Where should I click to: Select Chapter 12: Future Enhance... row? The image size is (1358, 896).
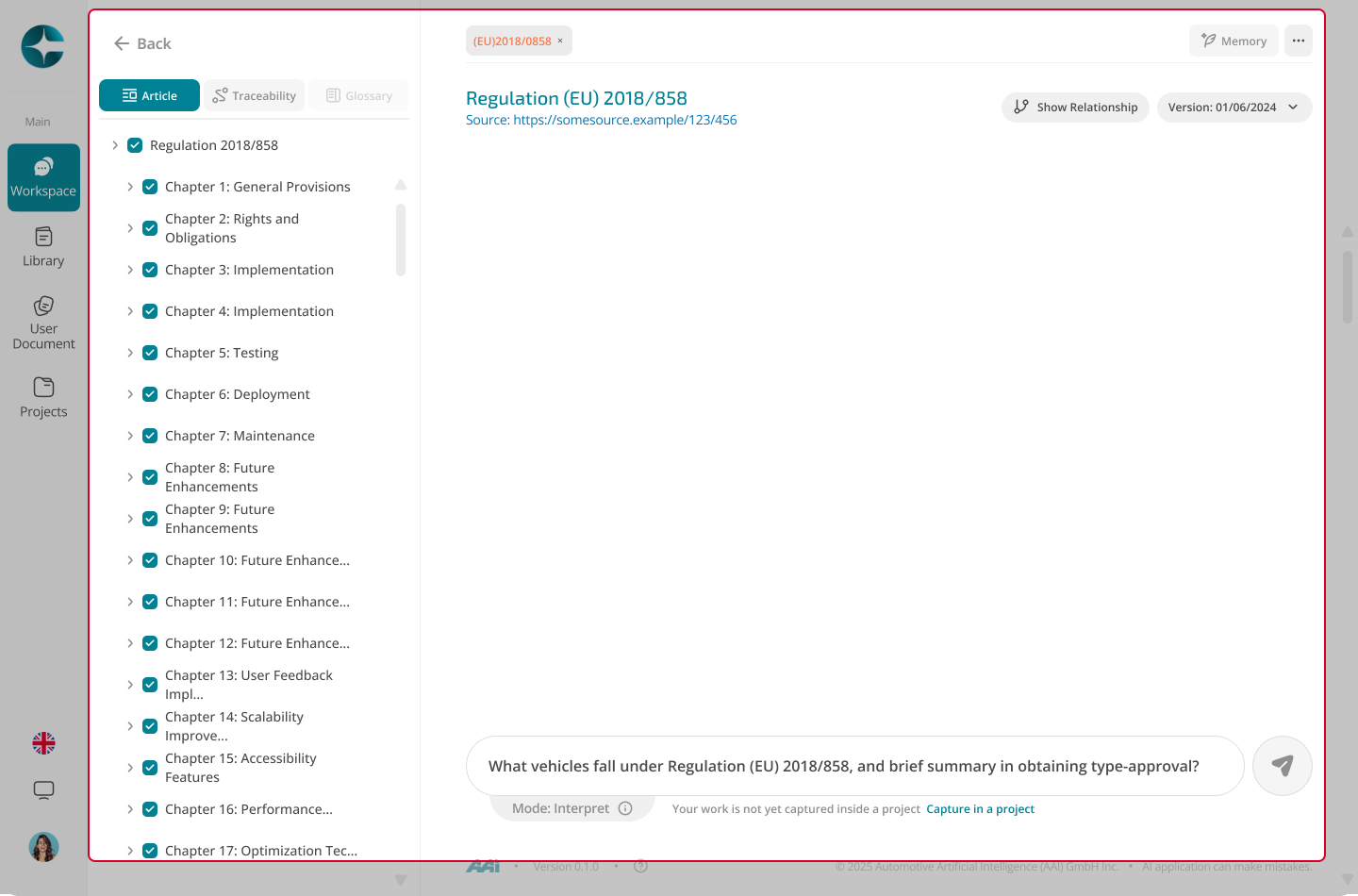[x=257, y=643]
